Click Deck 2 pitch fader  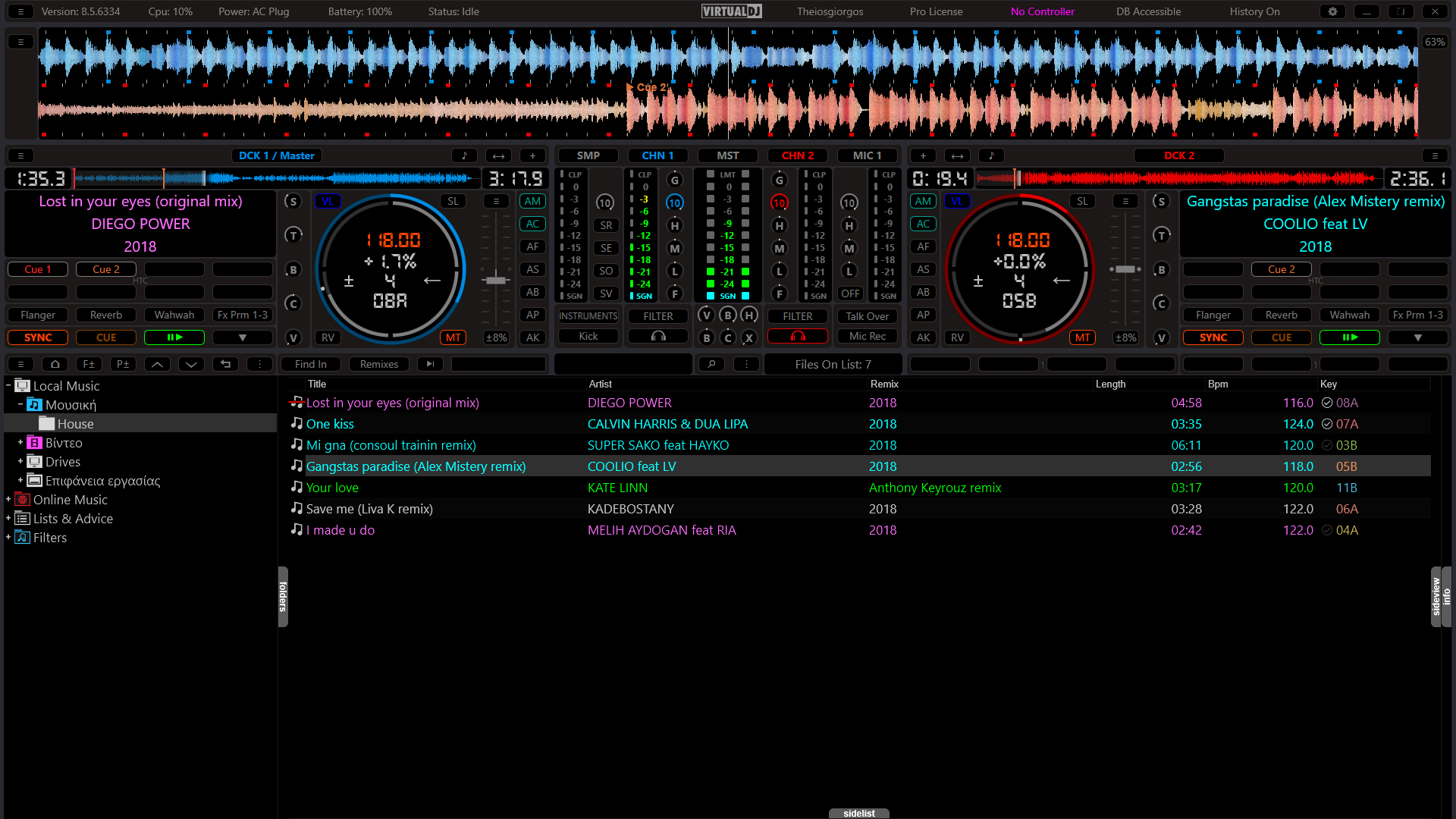click(x=1125, y=269)
